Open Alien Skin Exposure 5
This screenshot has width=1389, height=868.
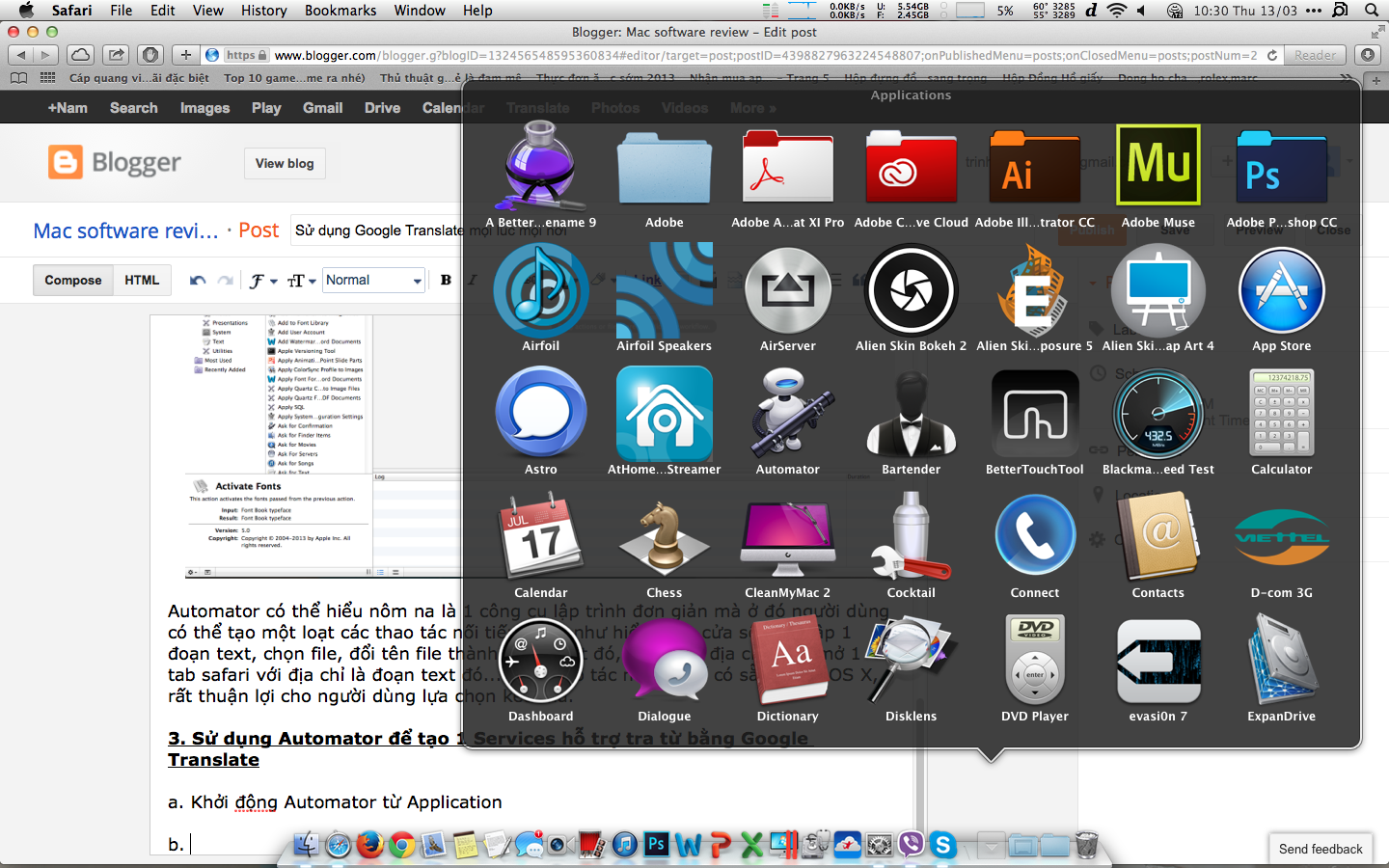tap(1035, 289)
